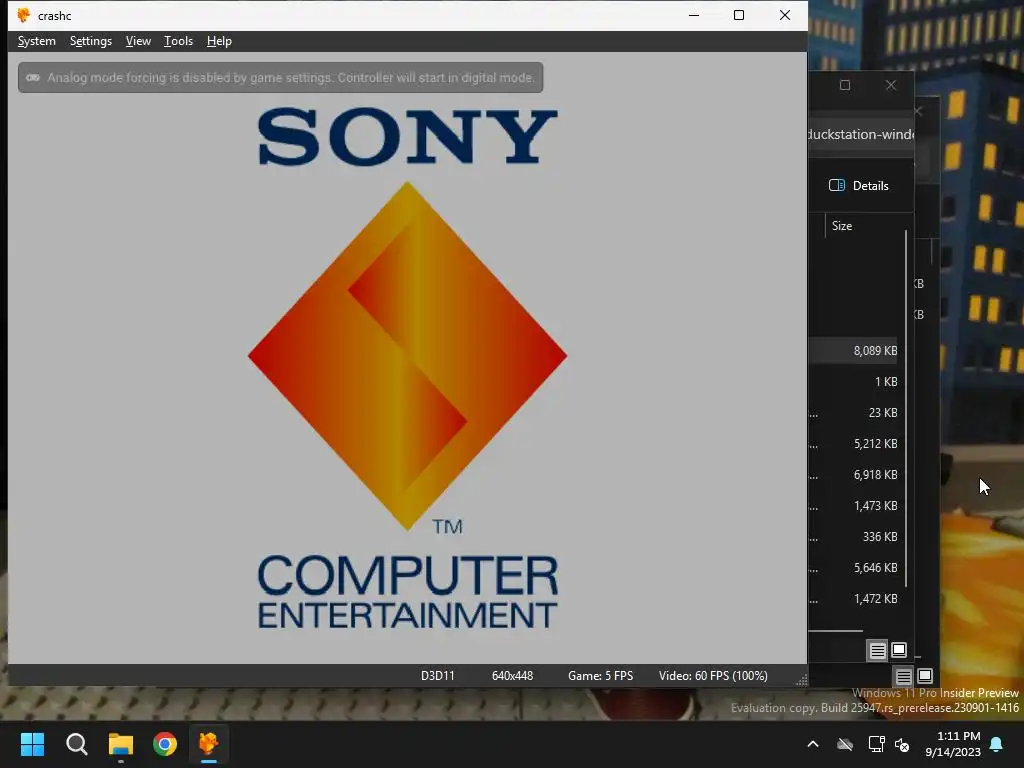Click the duckstation-windows tab title in File Explorer
The width and height of the screenshot is (1024, 768).
point(861,135)
